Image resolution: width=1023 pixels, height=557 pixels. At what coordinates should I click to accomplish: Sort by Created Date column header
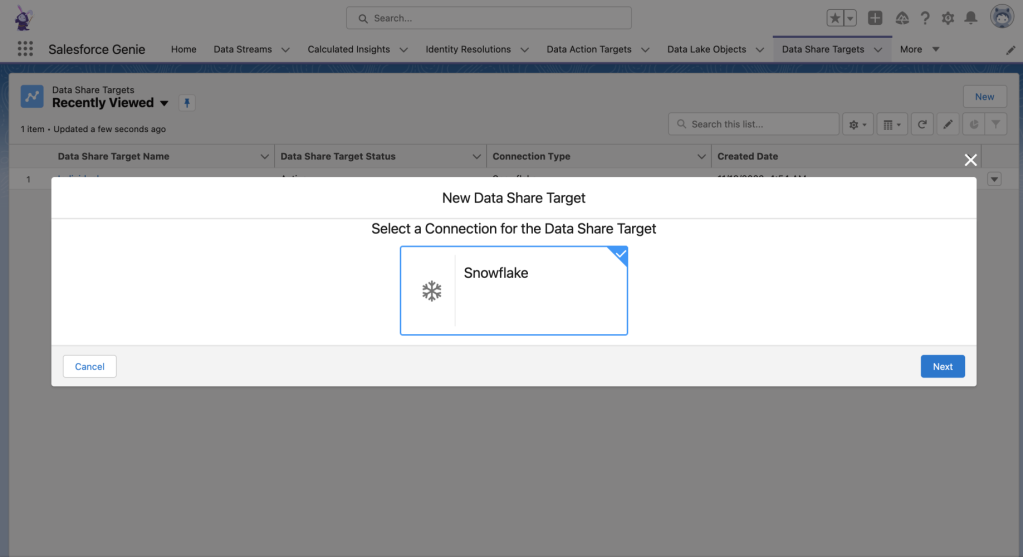click(748, 157)
